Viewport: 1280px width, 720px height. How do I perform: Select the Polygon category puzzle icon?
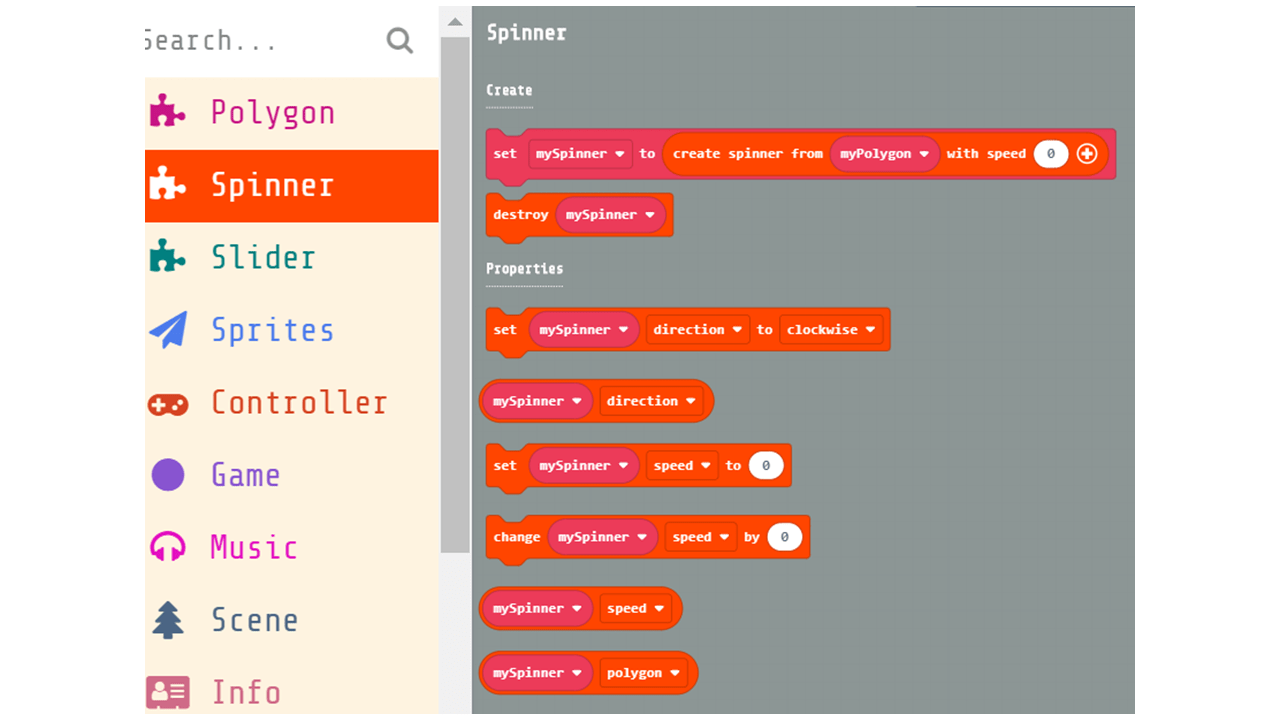coord(167,112)
